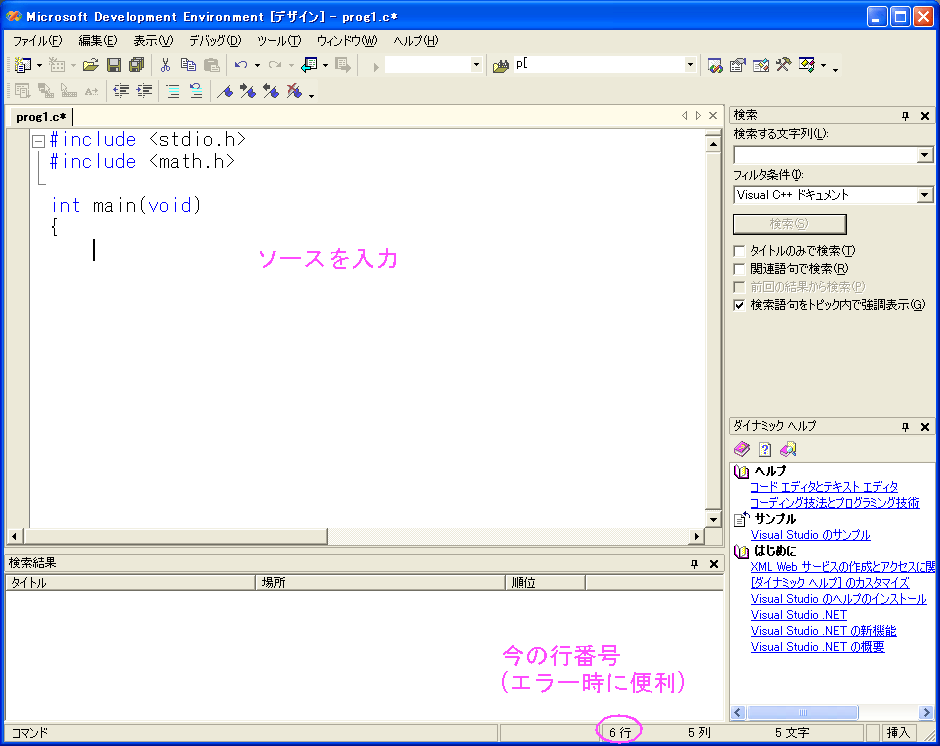
Task: Click the Search icon in Dynamic Help toolbar
Action: click(x=788, y=449)
